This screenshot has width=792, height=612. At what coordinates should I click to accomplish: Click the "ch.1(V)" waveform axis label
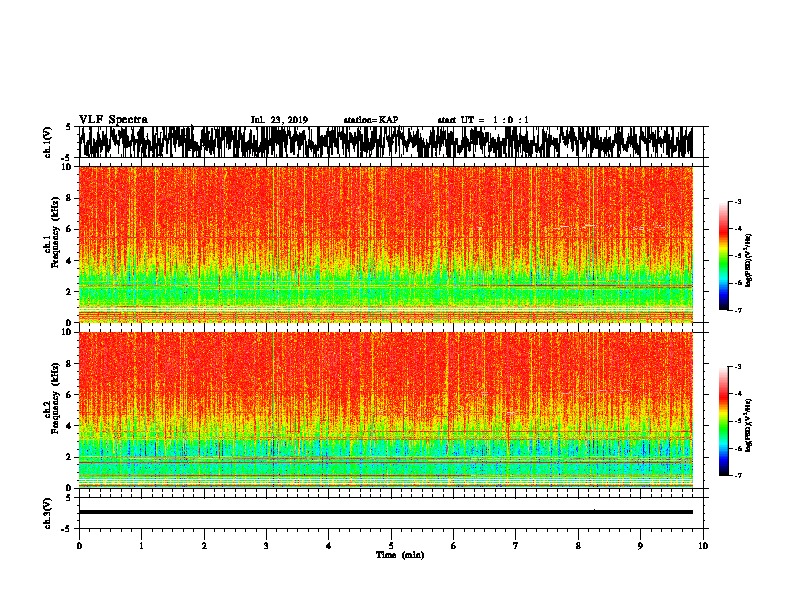click(47, 142)
